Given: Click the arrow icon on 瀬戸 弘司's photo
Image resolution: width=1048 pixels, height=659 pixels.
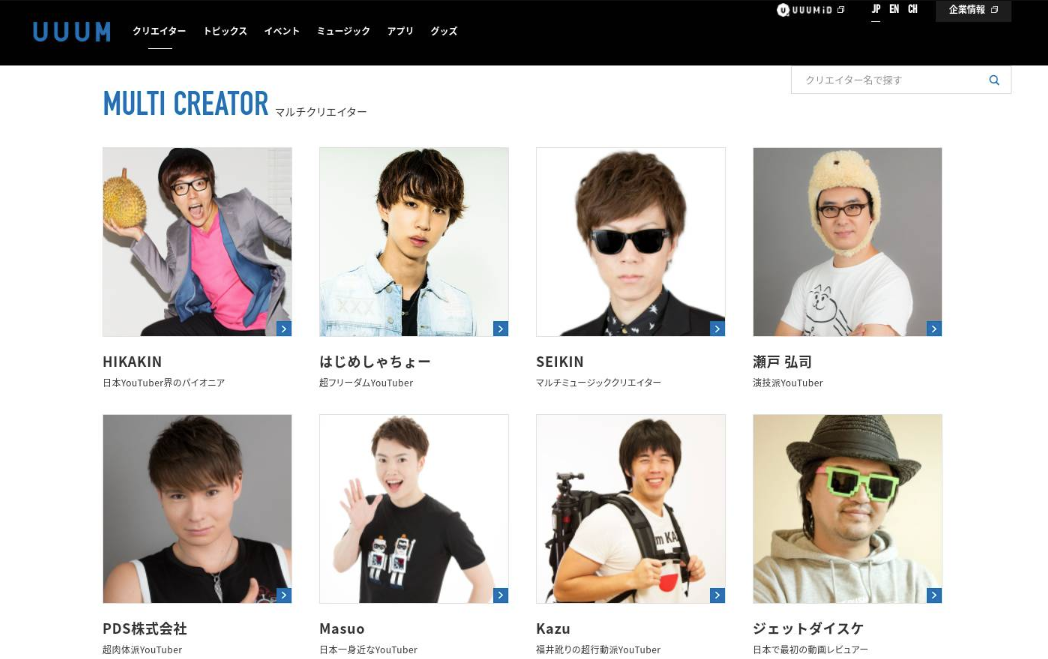Looking at the screenshot, I should (x=934, y=328).
